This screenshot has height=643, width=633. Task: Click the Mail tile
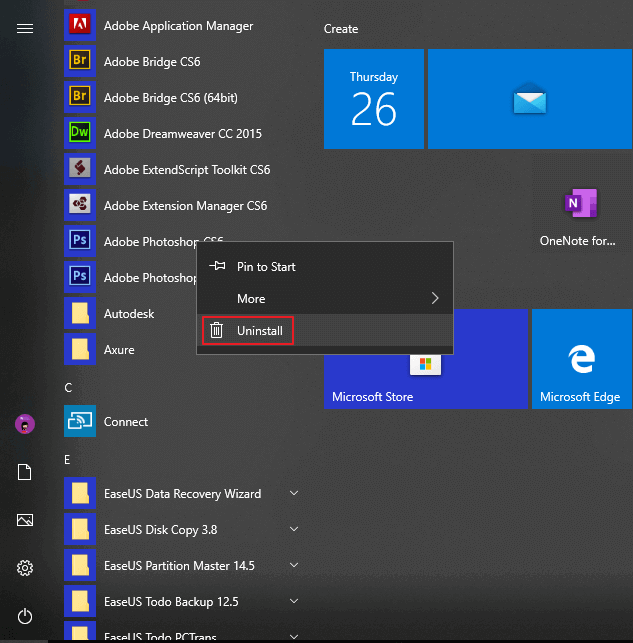[x=527, y=98]
